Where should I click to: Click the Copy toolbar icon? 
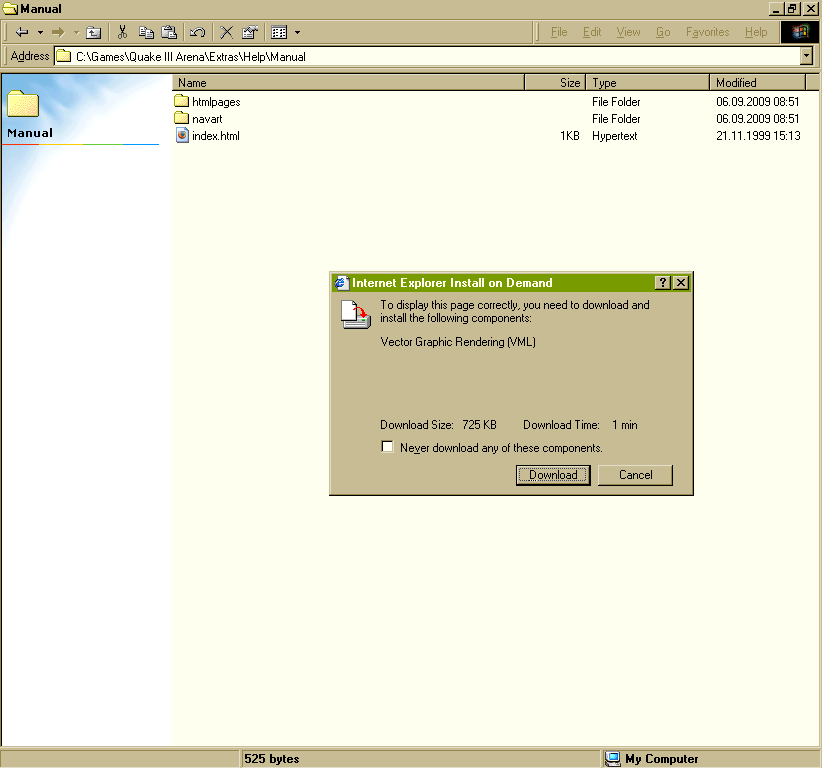pos(146,32)
